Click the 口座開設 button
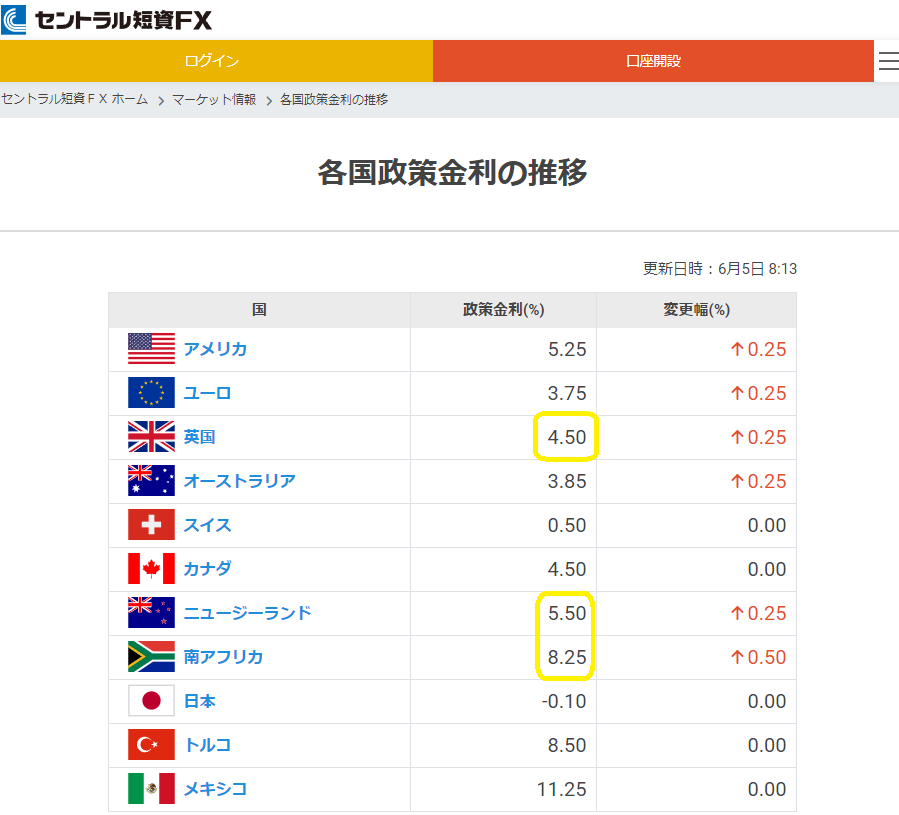899x815 pixels. click(x=653, y=61)
